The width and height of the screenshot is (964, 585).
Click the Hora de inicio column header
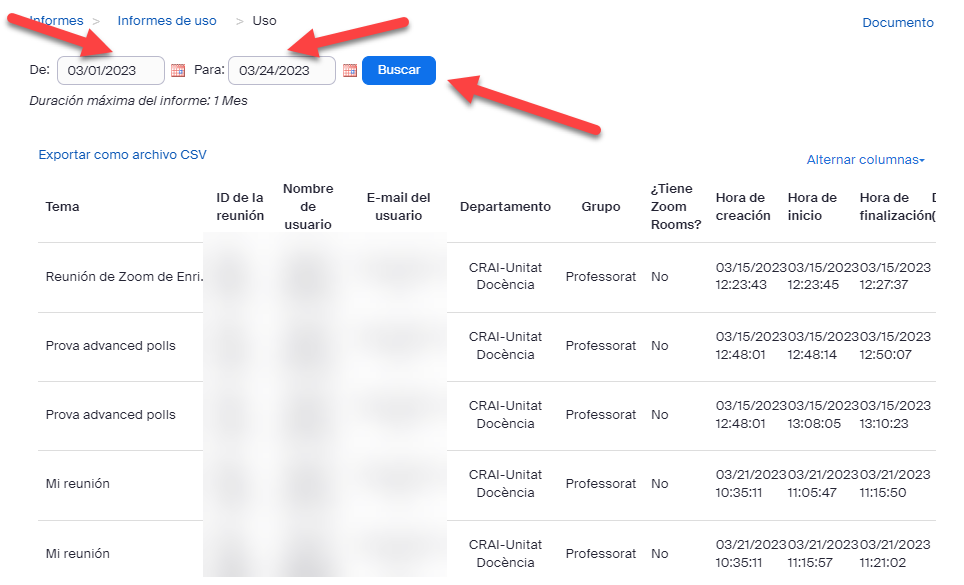pos(812,207)
